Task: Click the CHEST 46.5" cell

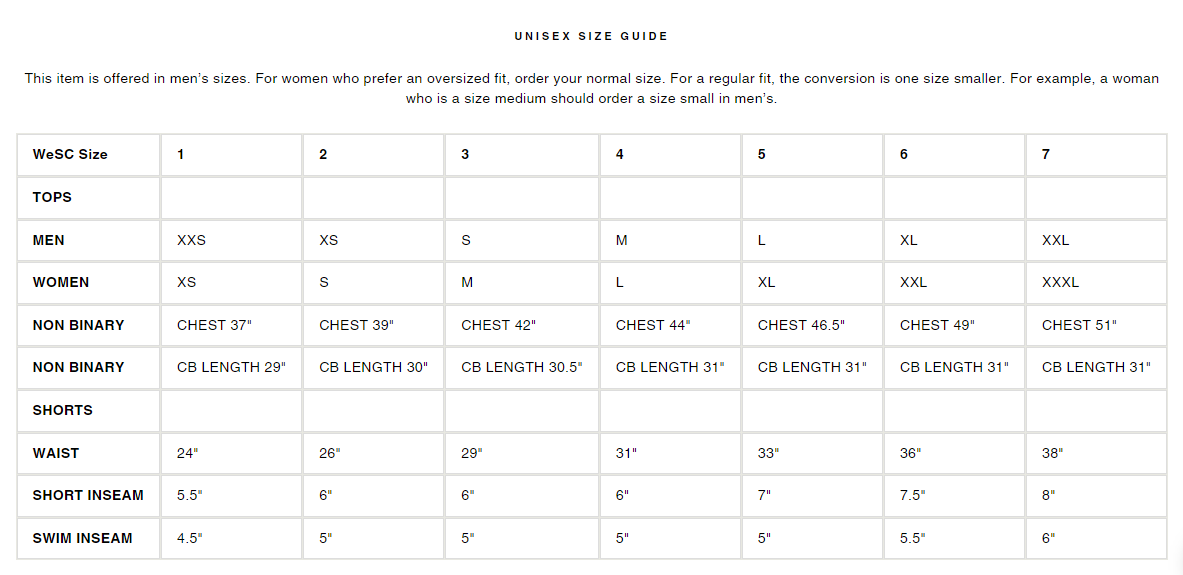Action: [x=801, y=326]
